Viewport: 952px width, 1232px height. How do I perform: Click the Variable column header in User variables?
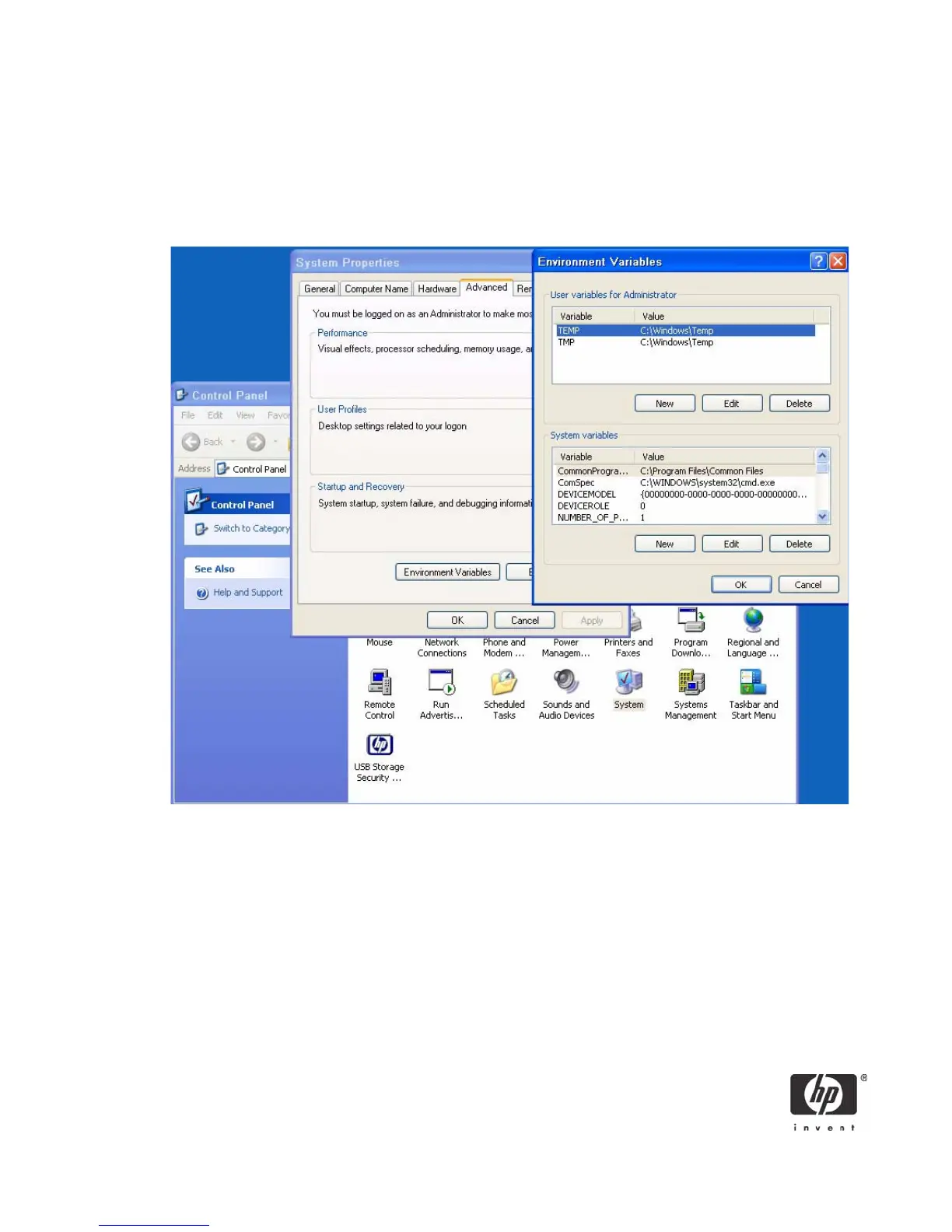pyautogui.click(x=593, y=317)
